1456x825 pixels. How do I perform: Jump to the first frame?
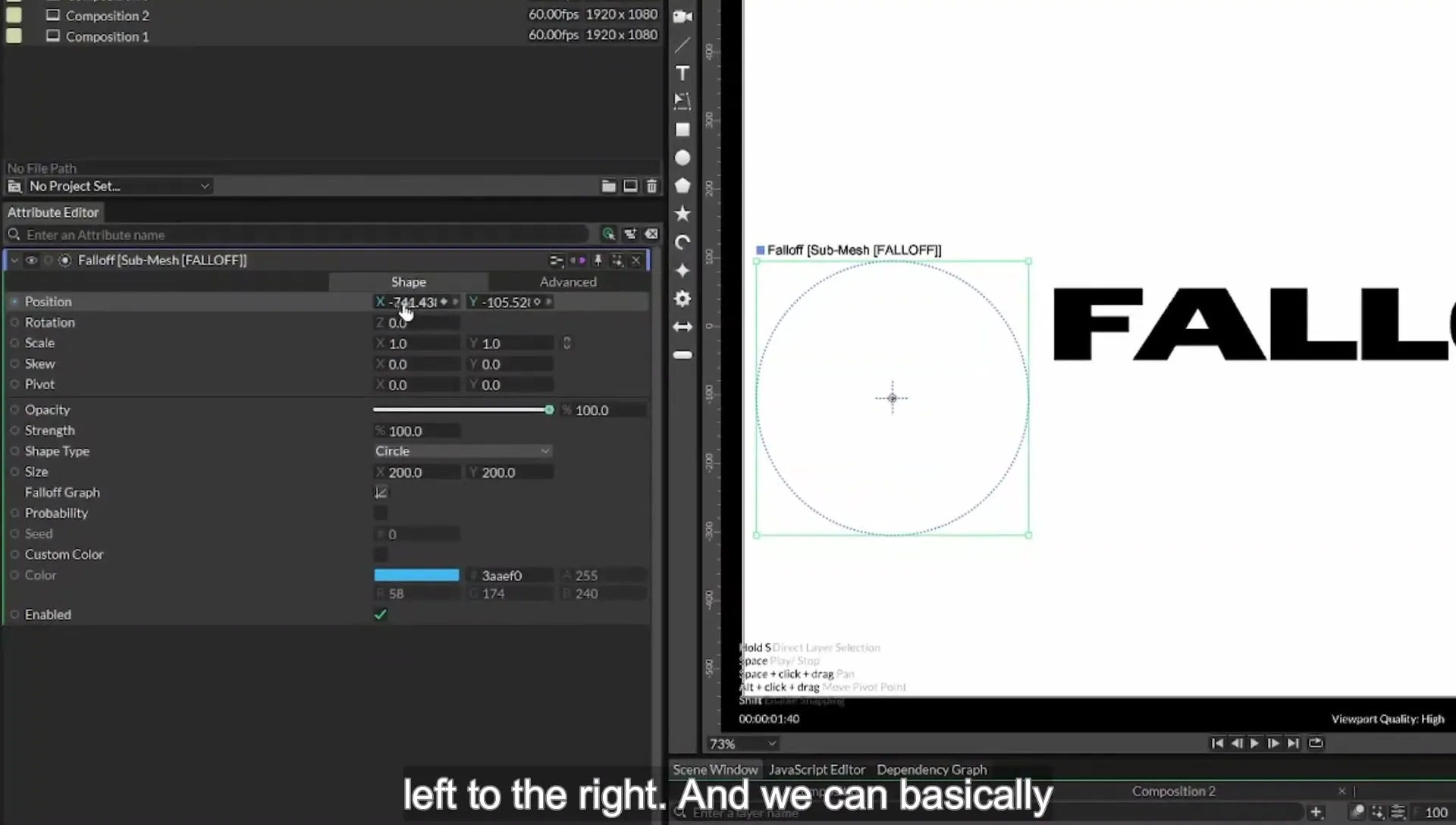coord(1217,743)
